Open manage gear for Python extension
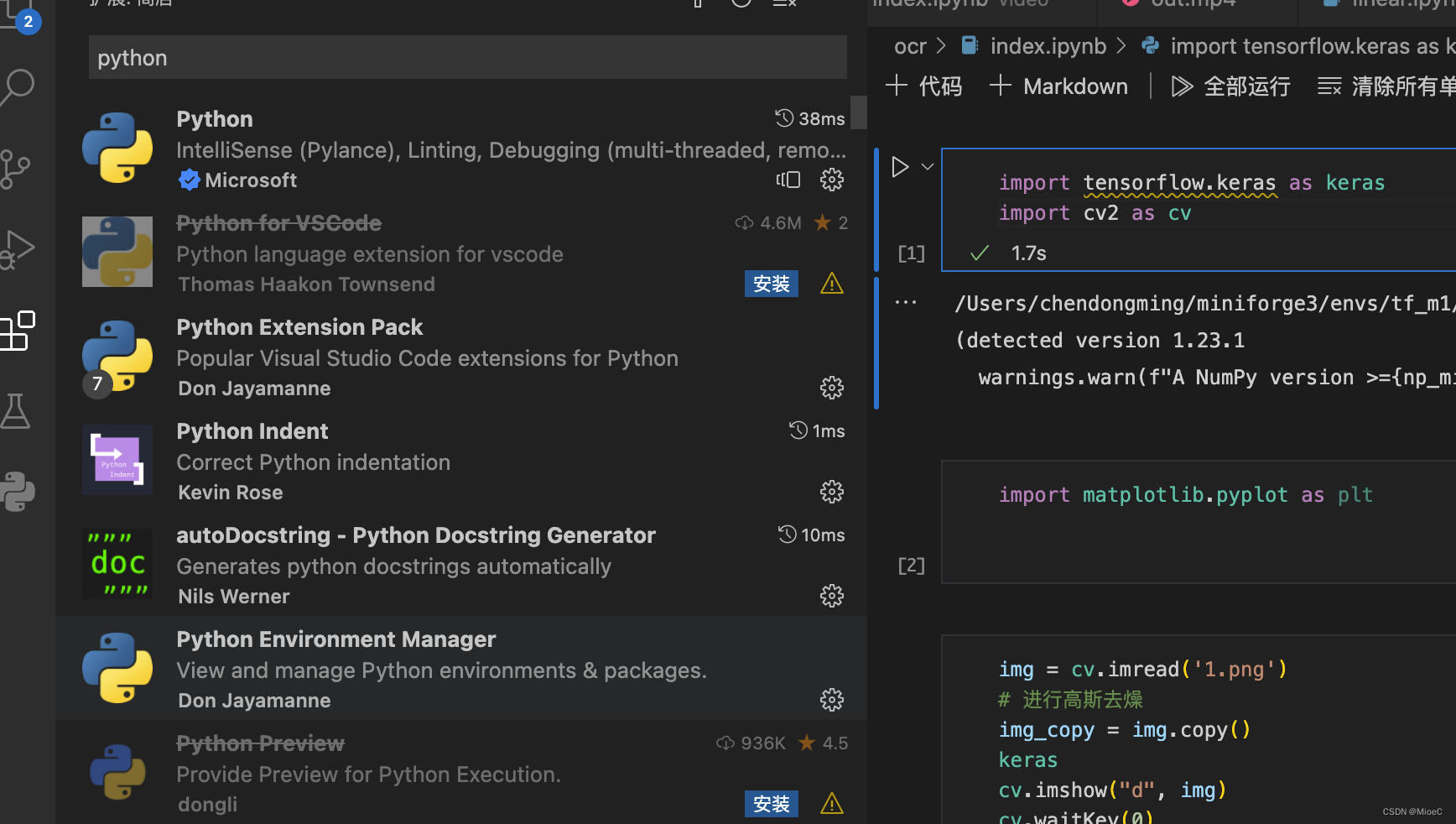 pyautogui.click(x=832, y=180)
